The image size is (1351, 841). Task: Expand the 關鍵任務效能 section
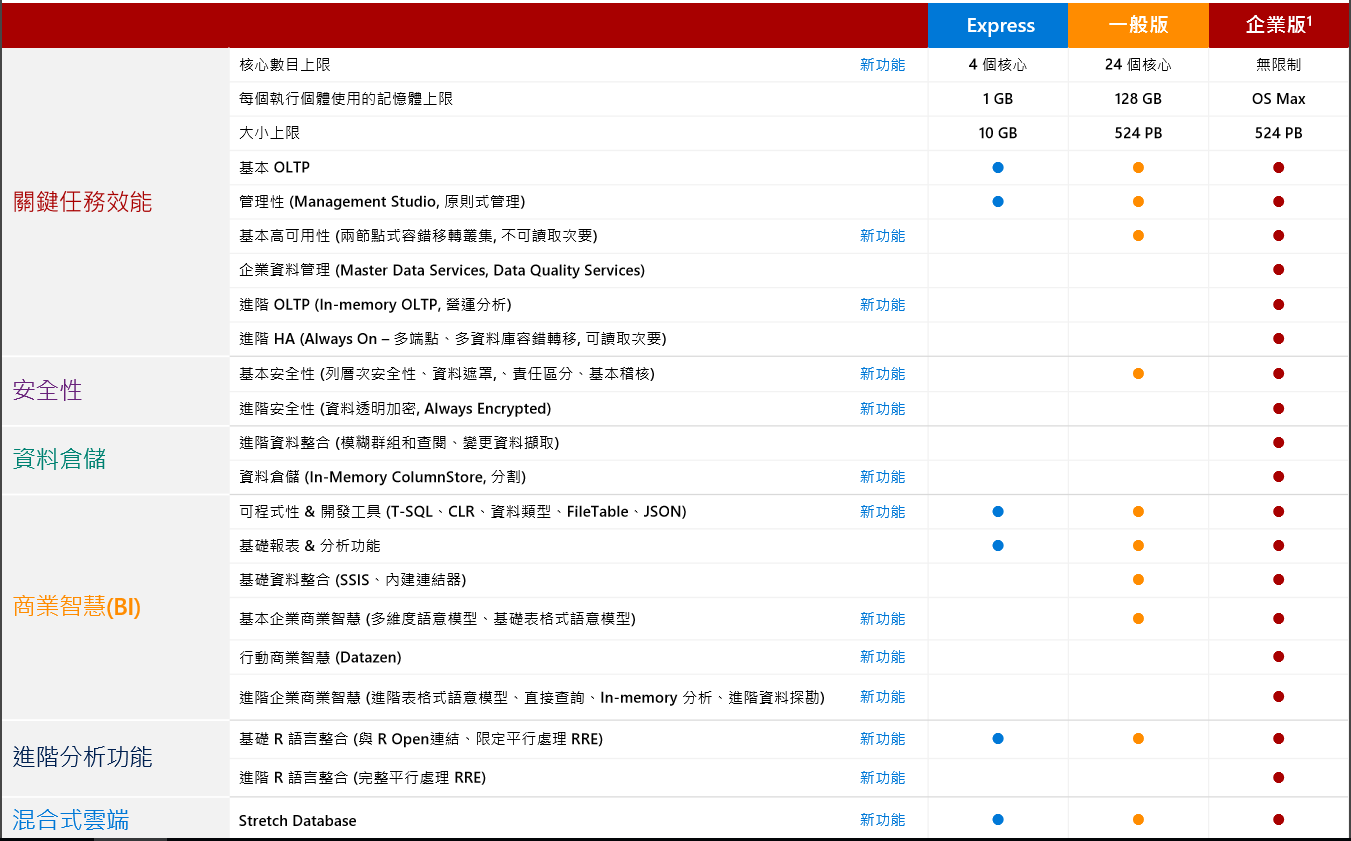[81, 201]
